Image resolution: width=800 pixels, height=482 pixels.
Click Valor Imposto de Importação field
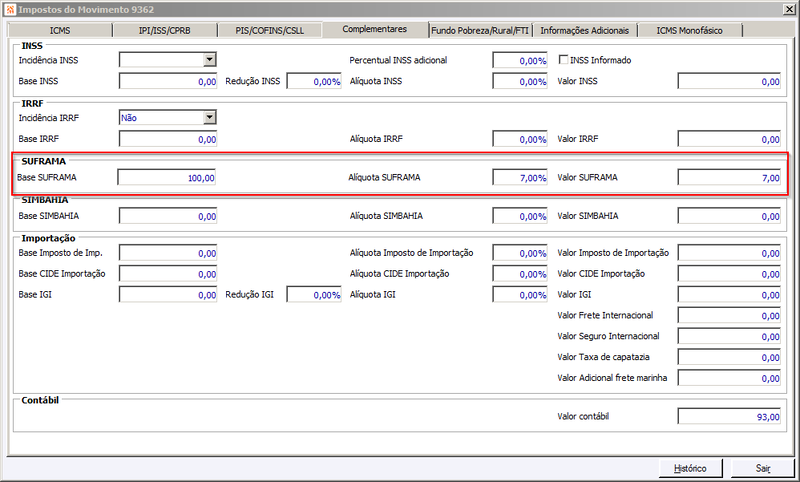coord(729,252)
